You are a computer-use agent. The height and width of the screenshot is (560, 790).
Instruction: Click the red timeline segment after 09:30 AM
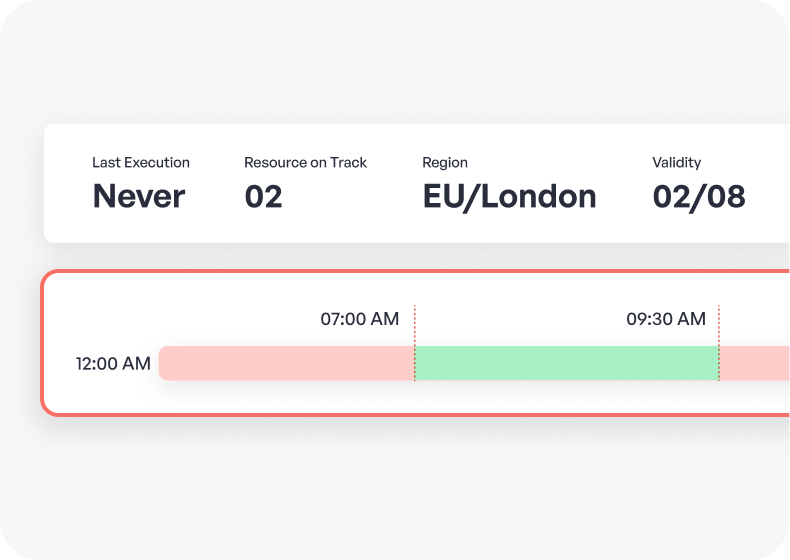[x=755, y=363]
